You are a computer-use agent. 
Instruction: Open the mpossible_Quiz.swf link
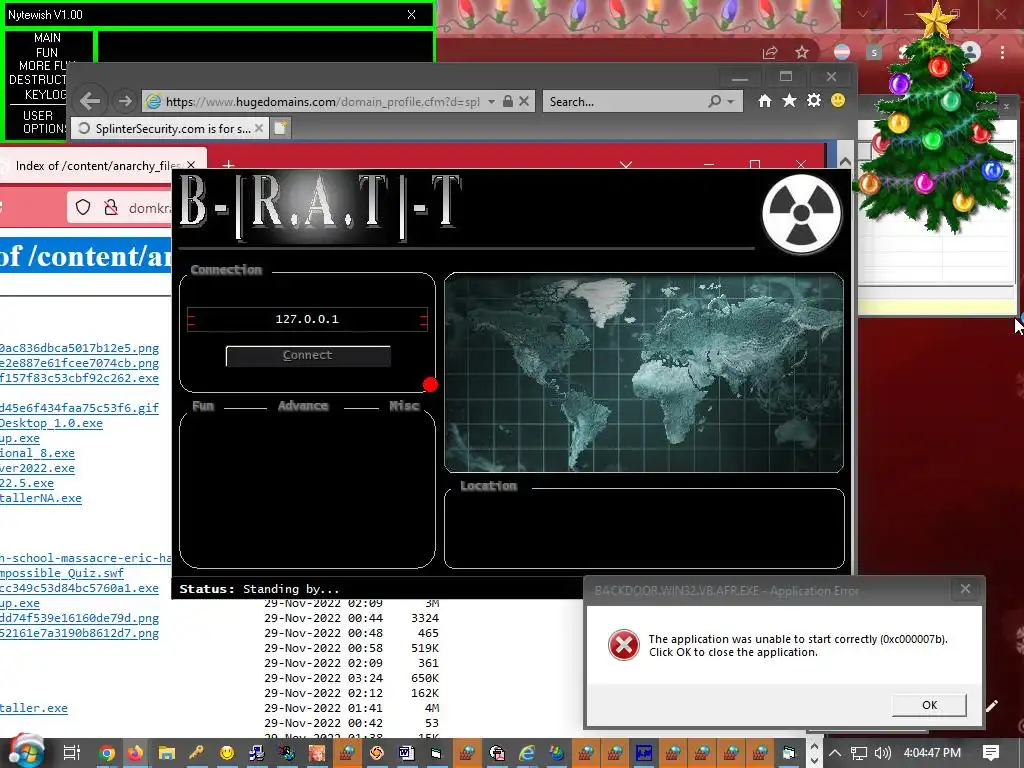point(61,573)
